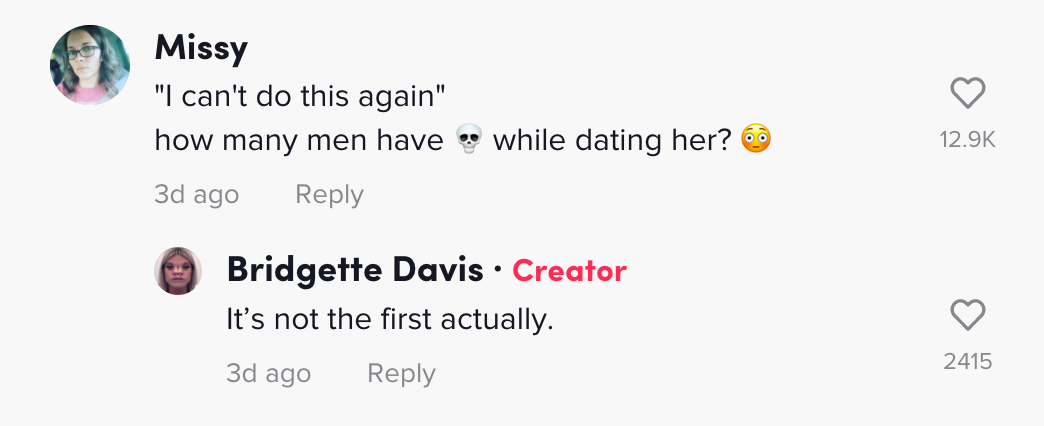The height and width of the screenshot is (426, 1044).
Task: Reply to Missy's comment
Action: [x=329, y=194]
